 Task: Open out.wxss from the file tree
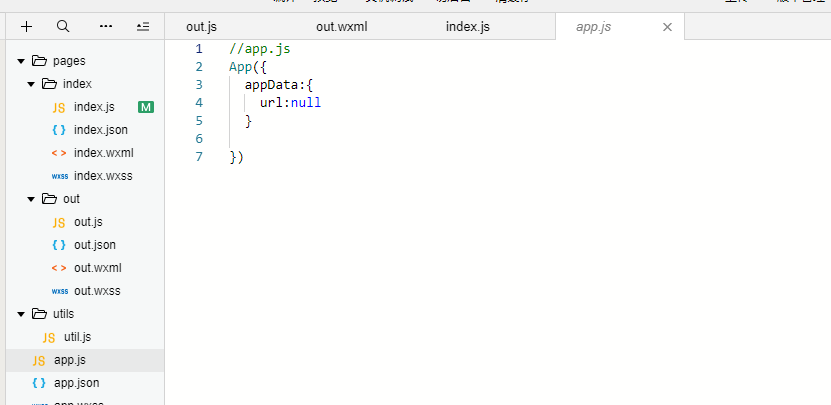98,291
